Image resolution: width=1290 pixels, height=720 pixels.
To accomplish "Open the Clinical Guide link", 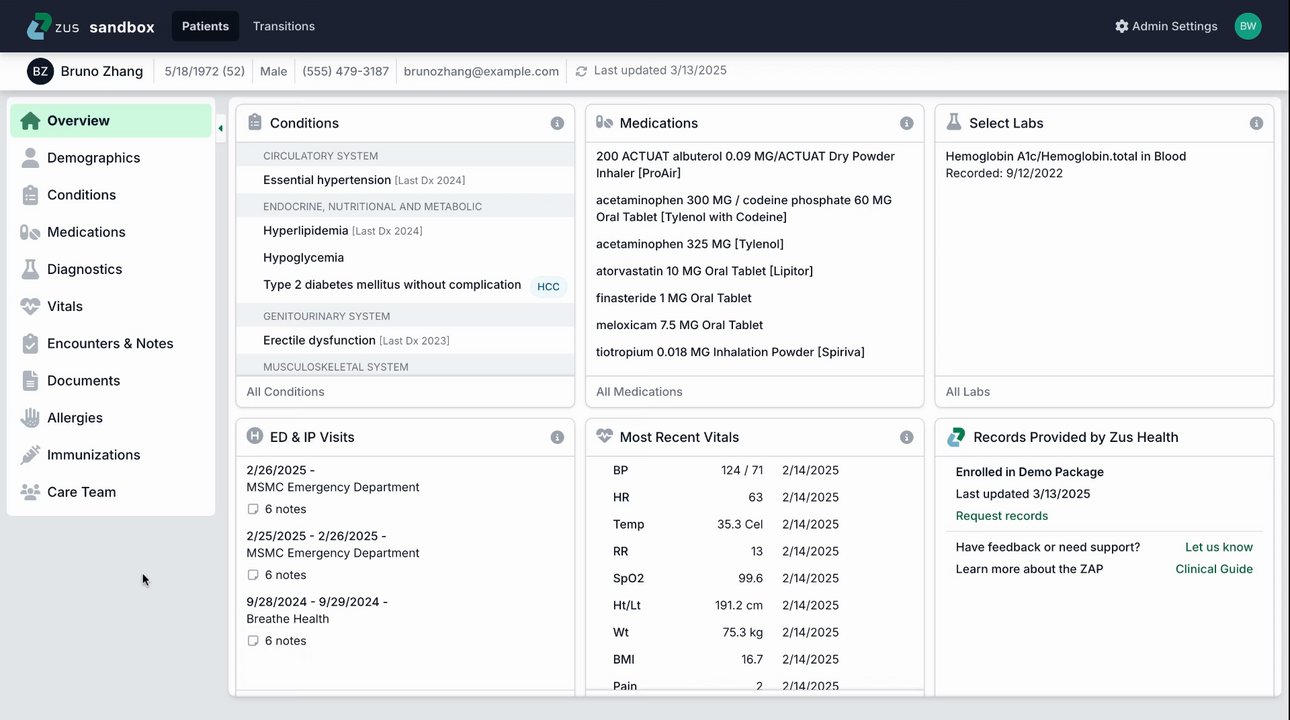I will coord(1214,569).
